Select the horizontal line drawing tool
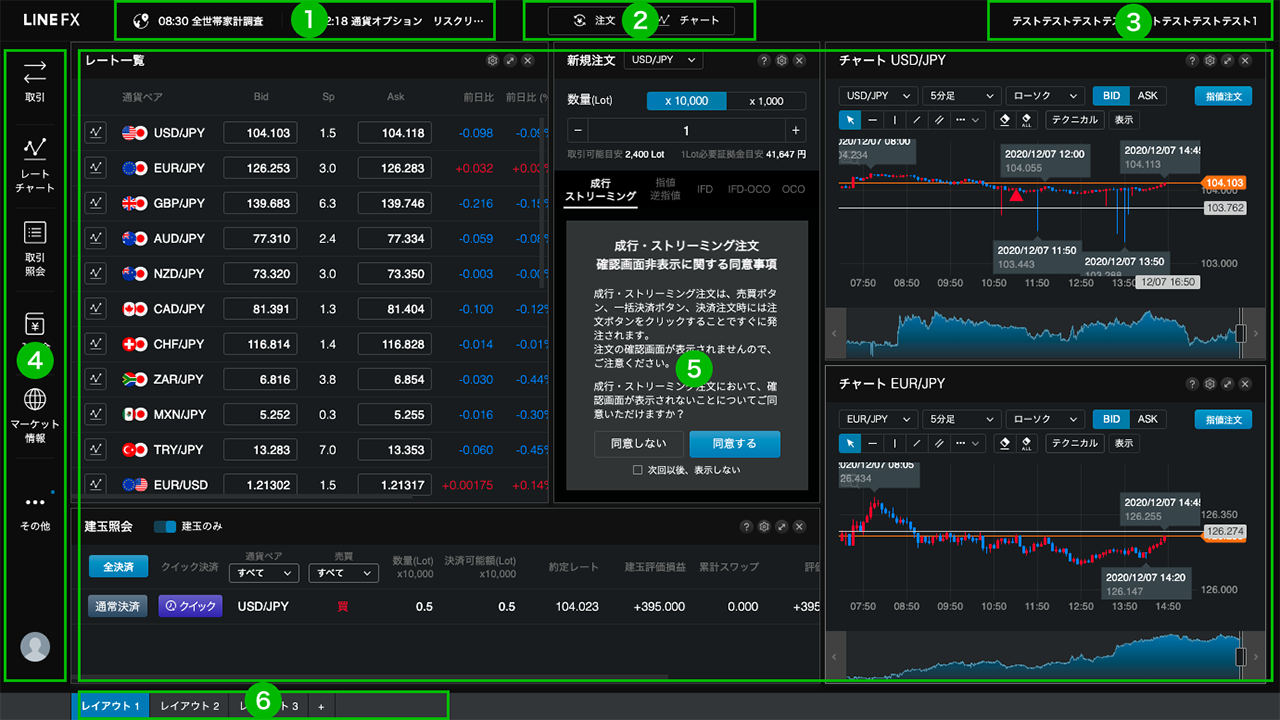 tap(871, 120)
